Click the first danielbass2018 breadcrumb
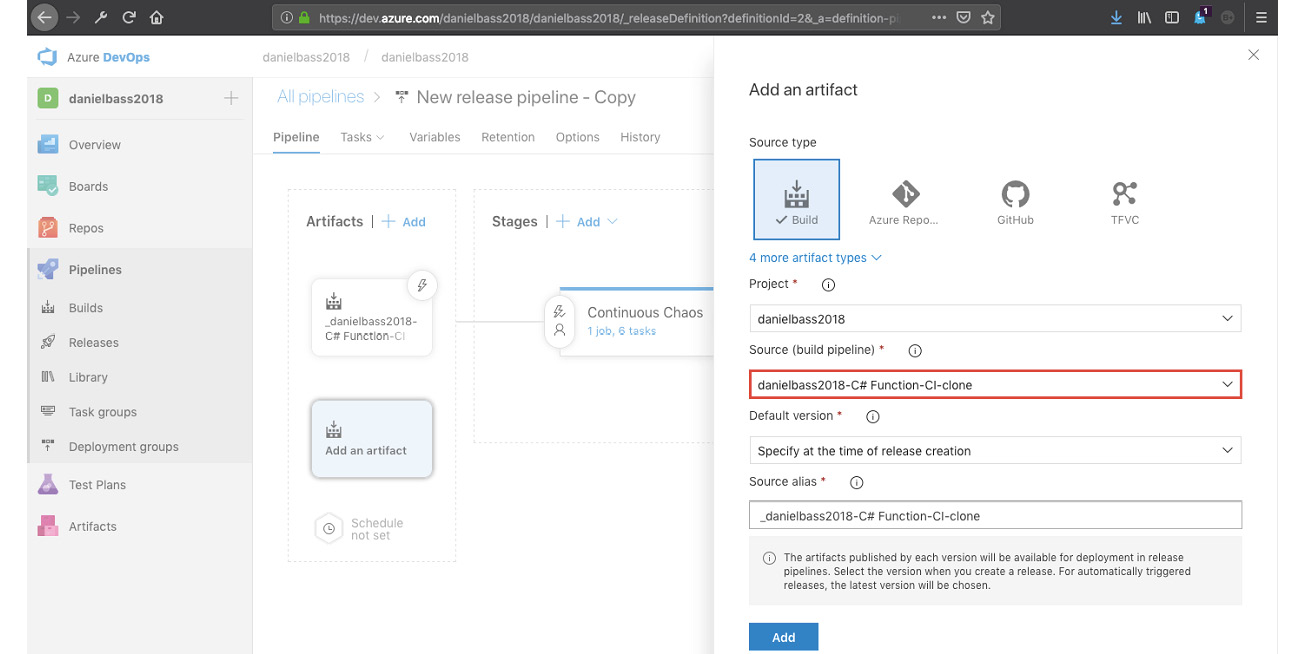This screenshot has width=1305, height=654. point(306,57)
